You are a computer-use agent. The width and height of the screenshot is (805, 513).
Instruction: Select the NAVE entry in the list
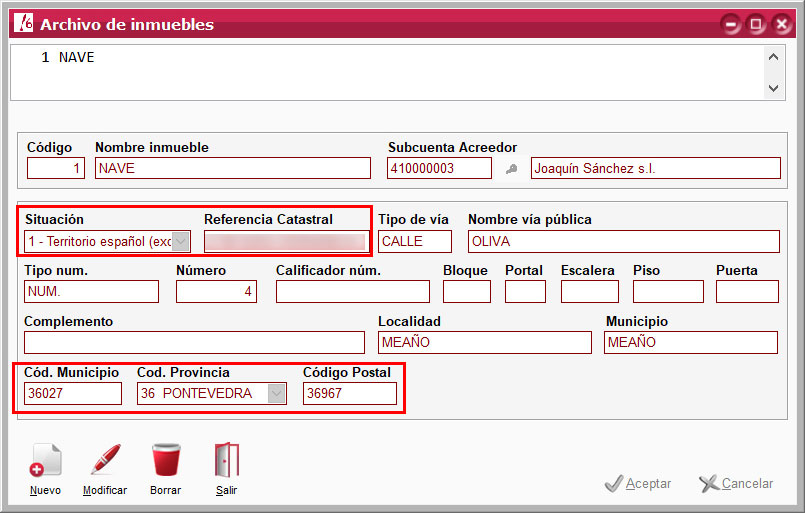point(77,58)
